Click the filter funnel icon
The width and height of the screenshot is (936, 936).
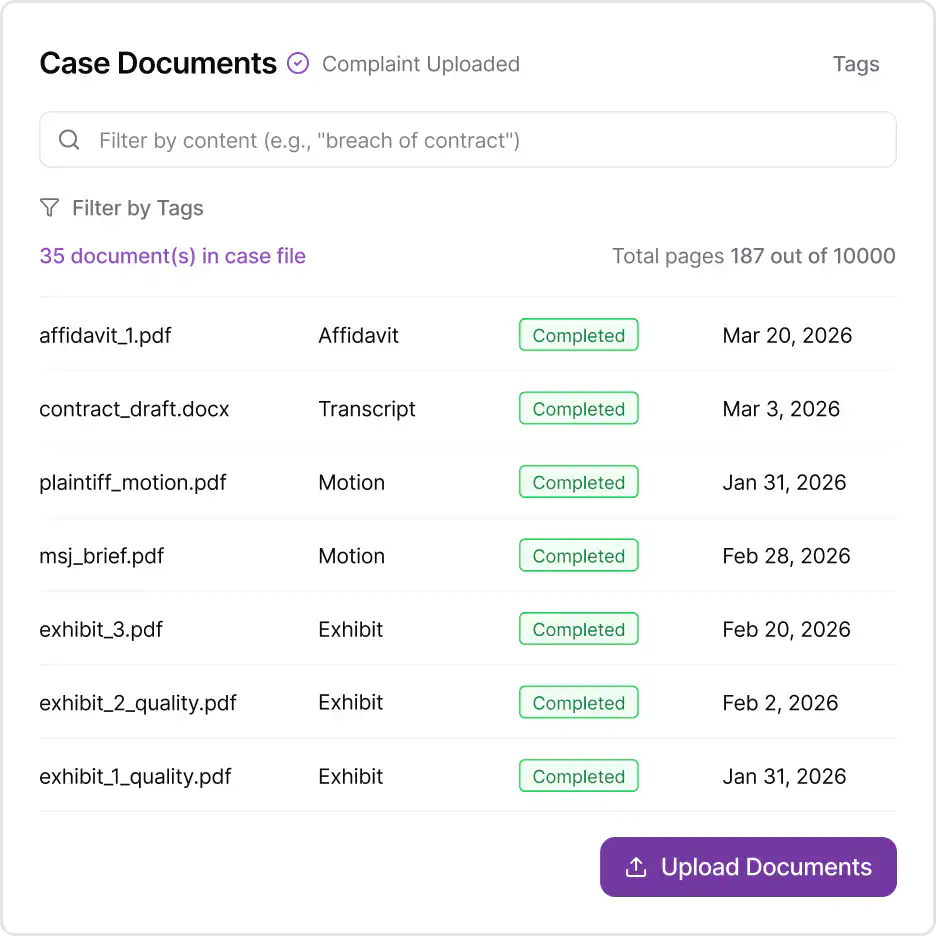pos(49,208)
